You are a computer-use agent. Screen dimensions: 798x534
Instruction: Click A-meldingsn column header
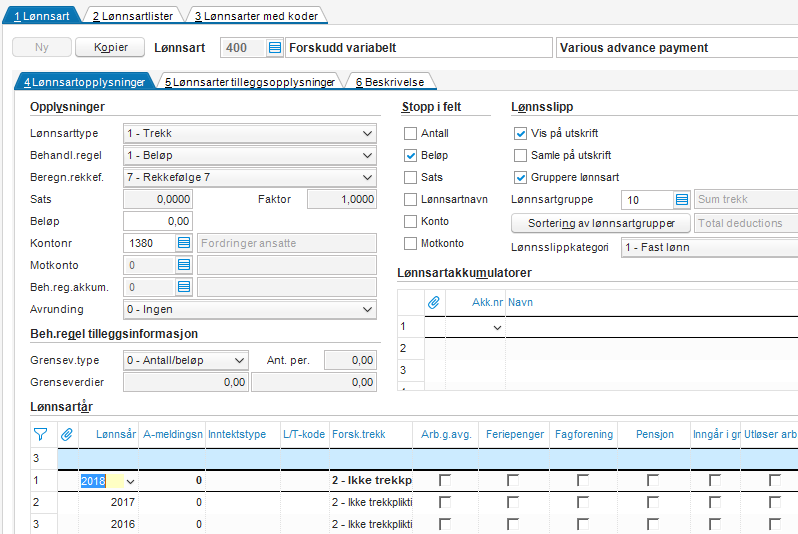click(173, 434)
